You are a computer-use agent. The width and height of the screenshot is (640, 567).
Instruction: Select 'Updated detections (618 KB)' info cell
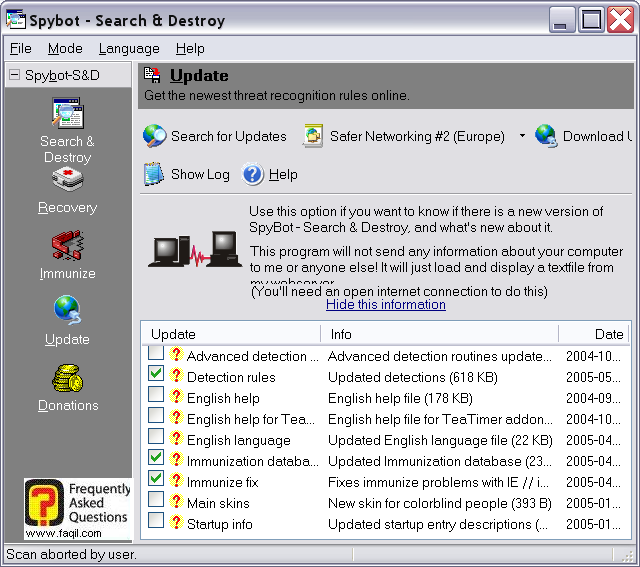coord(413,377)
